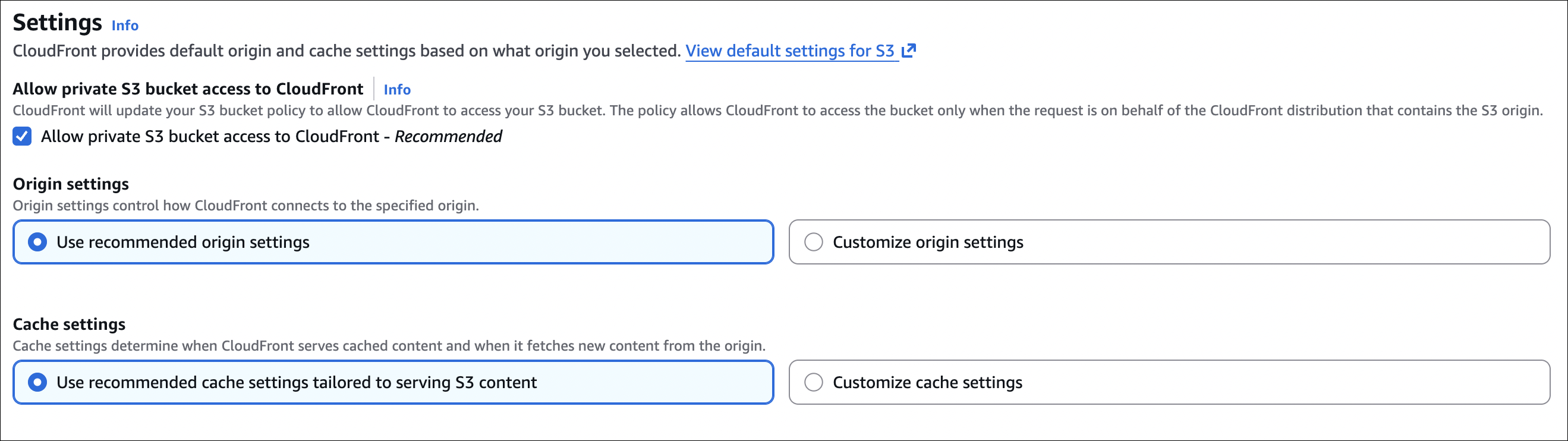Click the 'Allow private S3 bucket access to CloudFront' bold heading

coord(187,89)
